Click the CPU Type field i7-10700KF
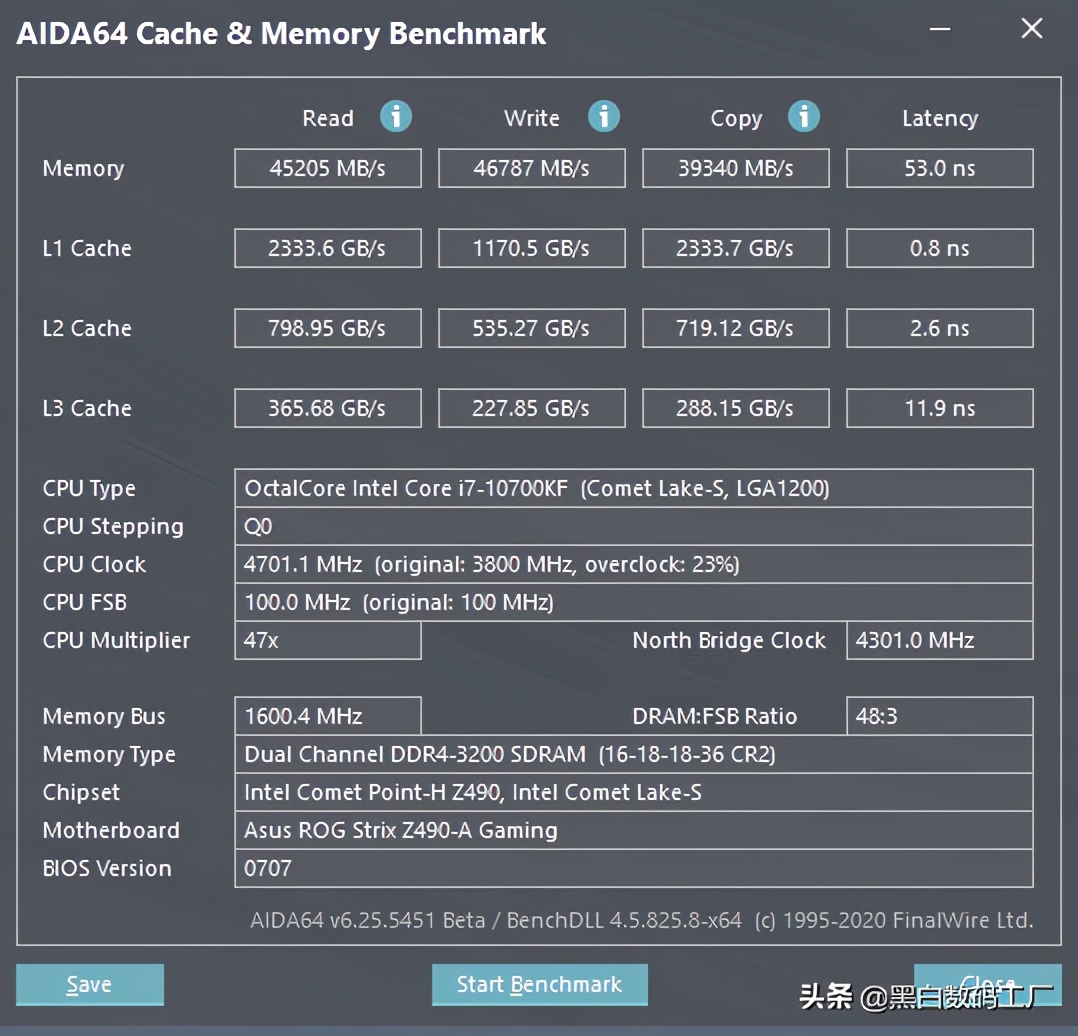The image size is (1078, 1036). (x=634, y=488)
